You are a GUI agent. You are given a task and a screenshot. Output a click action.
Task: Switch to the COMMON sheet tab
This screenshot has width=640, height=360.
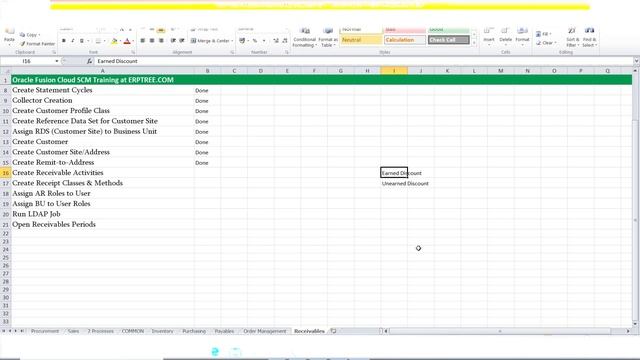click(x=133, y=331)
